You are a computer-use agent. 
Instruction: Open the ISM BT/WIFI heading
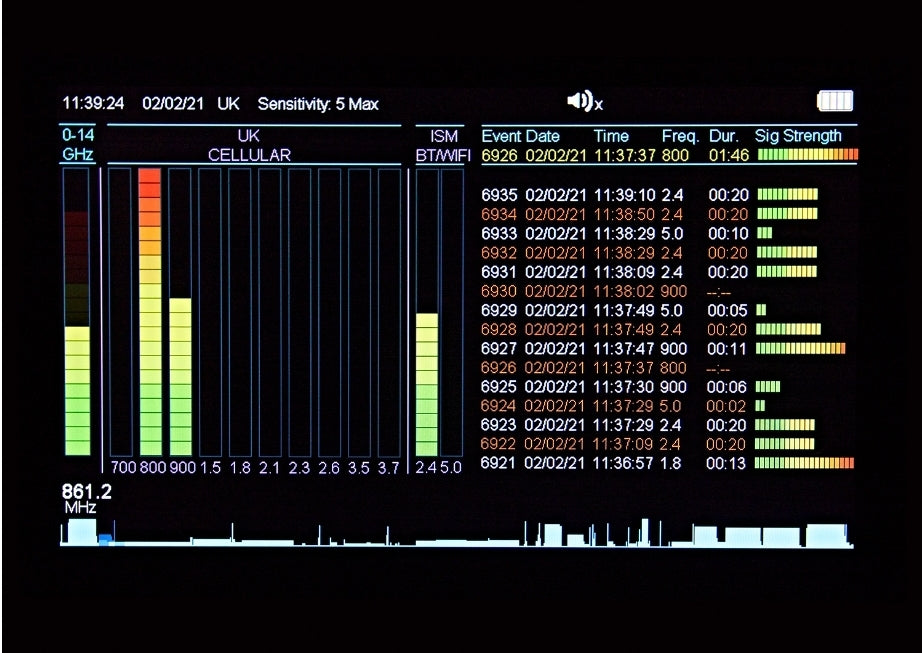click(x=442, y=145)
